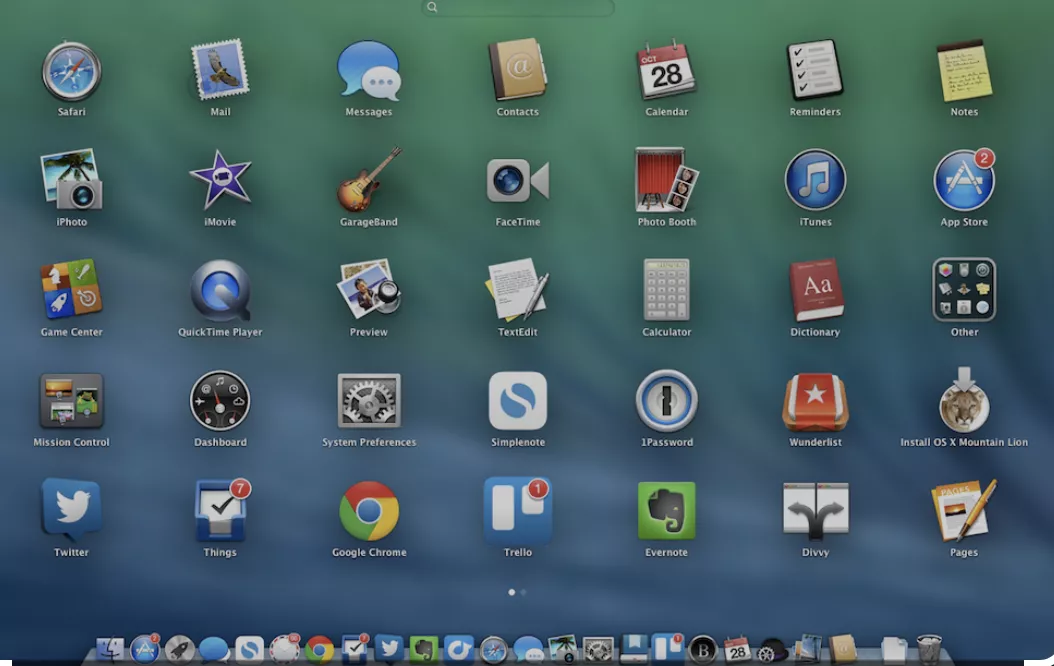Image resolution: width=1054 pixels, height=666 pixels.
Task: Open Things app showing 7 notifications
Action: click(220, 511)
